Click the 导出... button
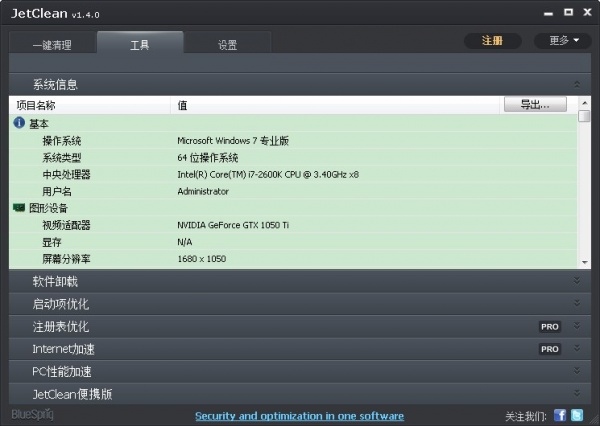The width and height of the screenshot is (600, 426). pyautogui.click(x=535, y=104)
